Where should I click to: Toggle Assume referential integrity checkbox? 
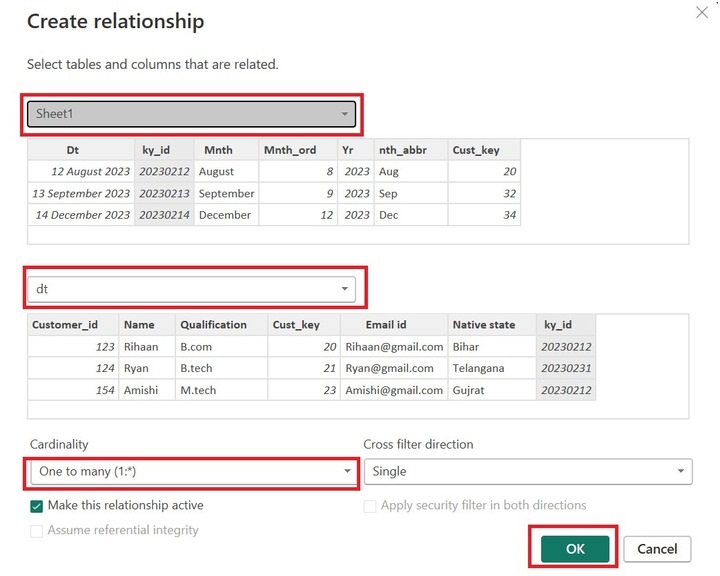pyautogui.click(x=37, y=531)
